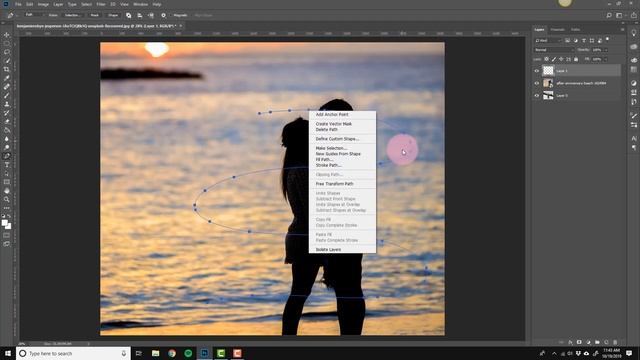
Task: Select the Horizontal Type tool
Action: (7, 164)
